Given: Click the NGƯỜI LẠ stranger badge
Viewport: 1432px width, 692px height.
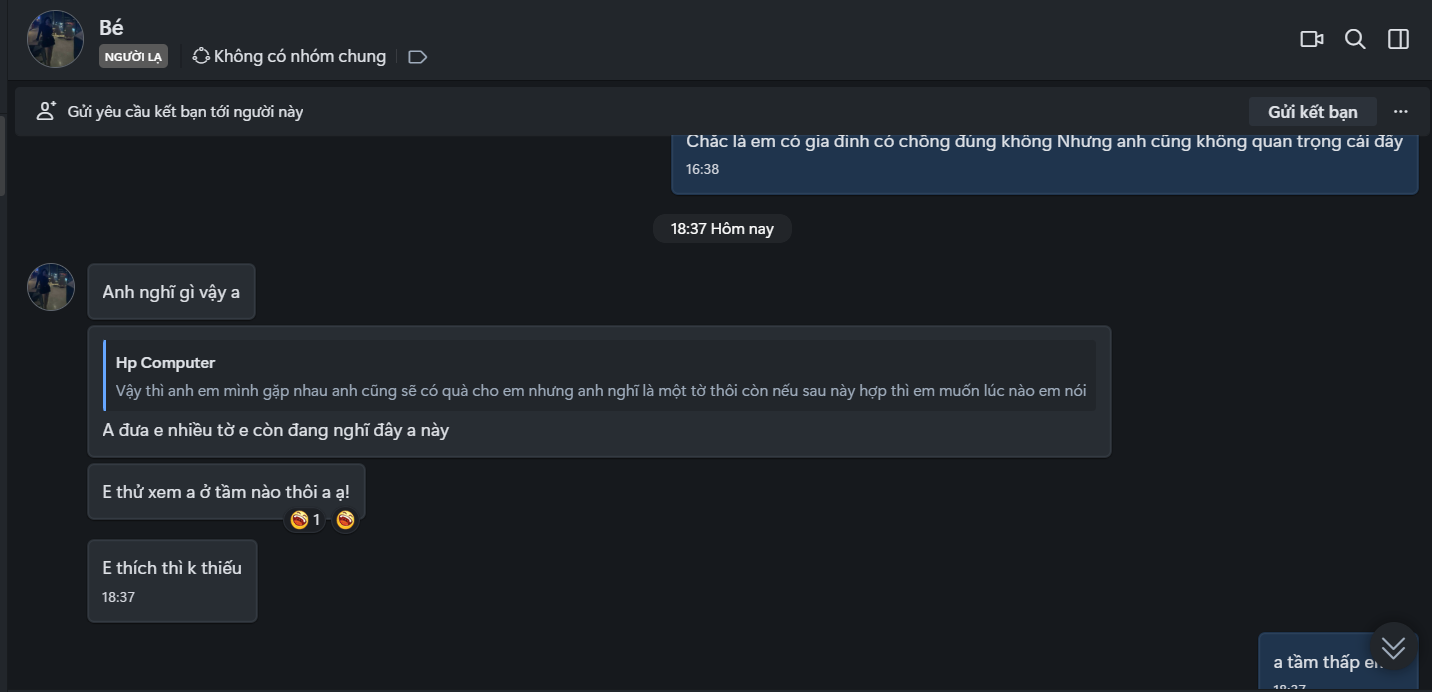Looking at the screenshot, I should click(x=133, y=57).
